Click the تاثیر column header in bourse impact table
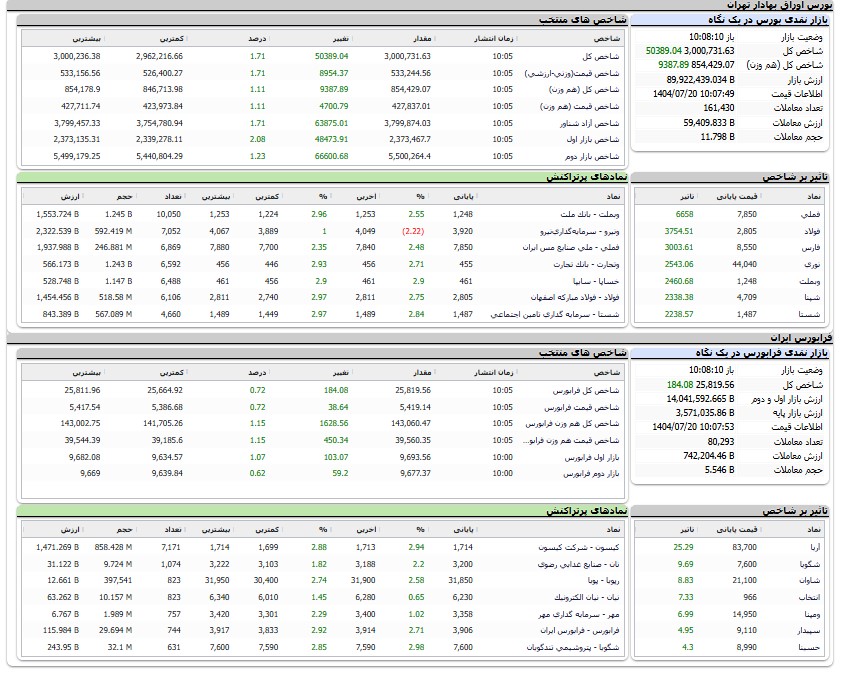 (682, 194)
